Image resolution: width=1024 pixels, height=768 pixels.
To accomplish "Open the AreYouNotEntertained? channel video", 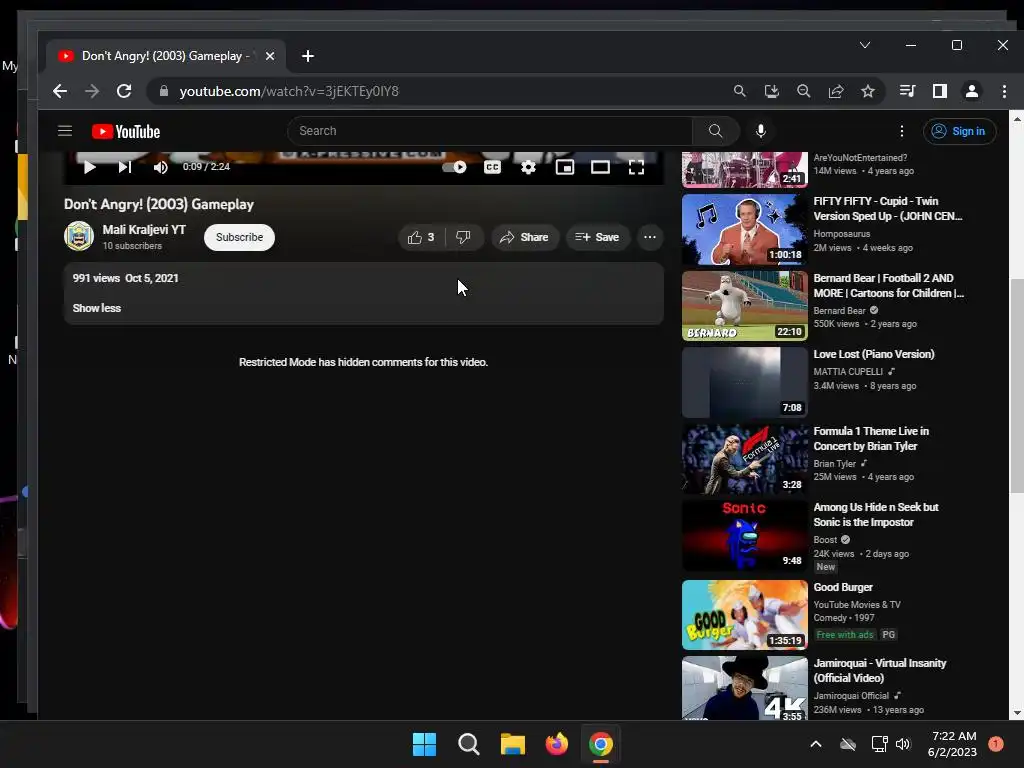I will click(744, 169).
